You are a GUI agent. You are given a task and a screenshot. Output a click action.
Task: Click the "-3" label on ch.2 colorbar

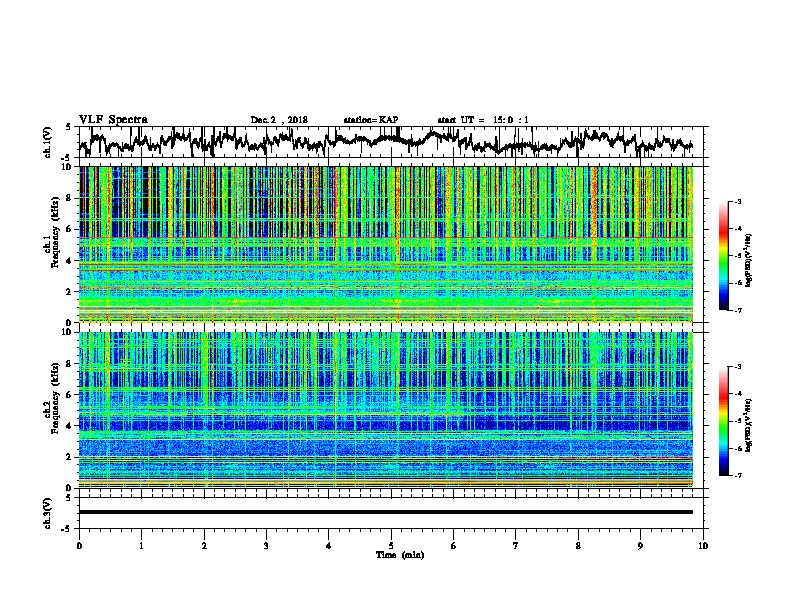(737, 367)
